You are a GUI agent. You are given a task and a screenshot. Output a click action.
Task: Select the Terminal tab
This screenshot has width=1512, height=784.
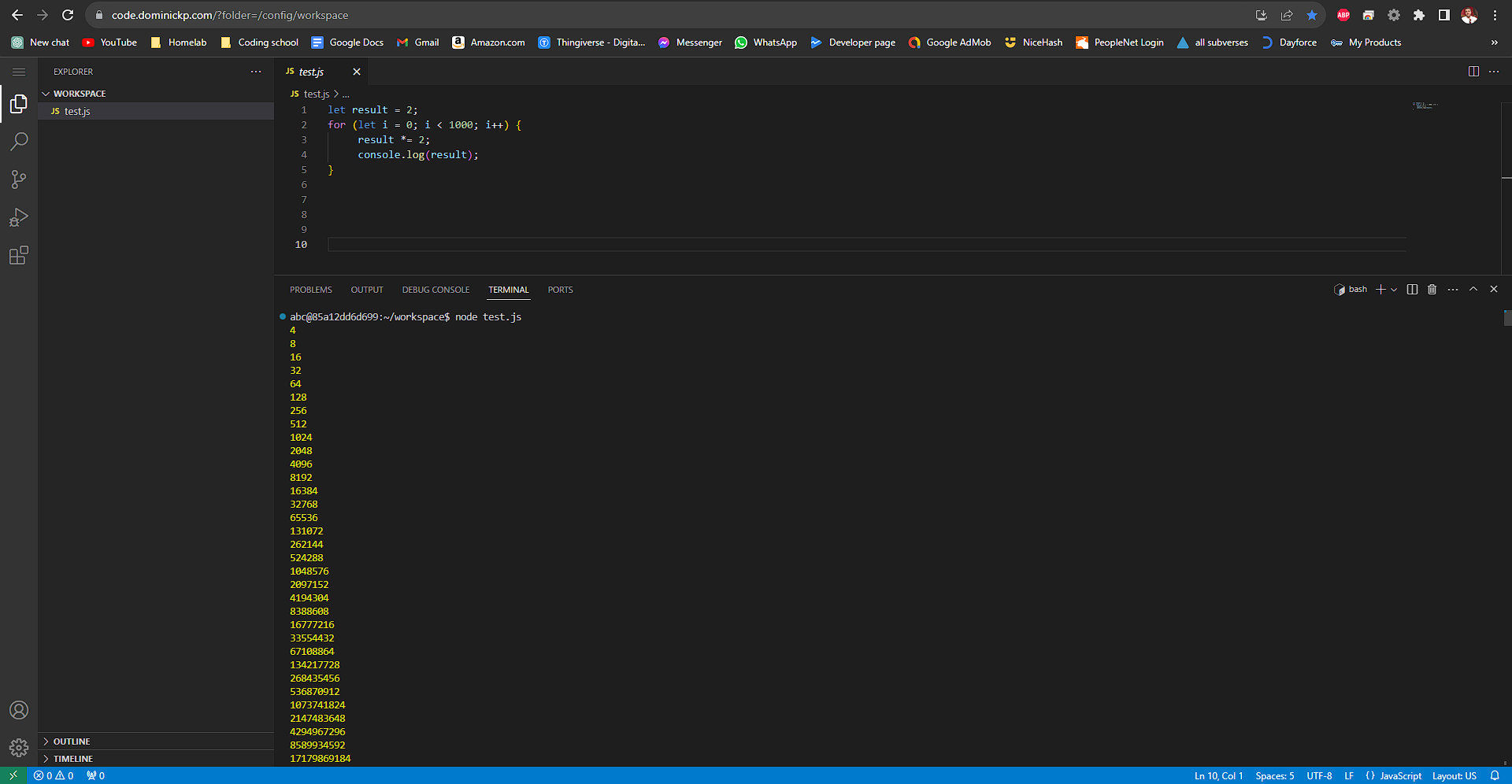pos(509,290)
